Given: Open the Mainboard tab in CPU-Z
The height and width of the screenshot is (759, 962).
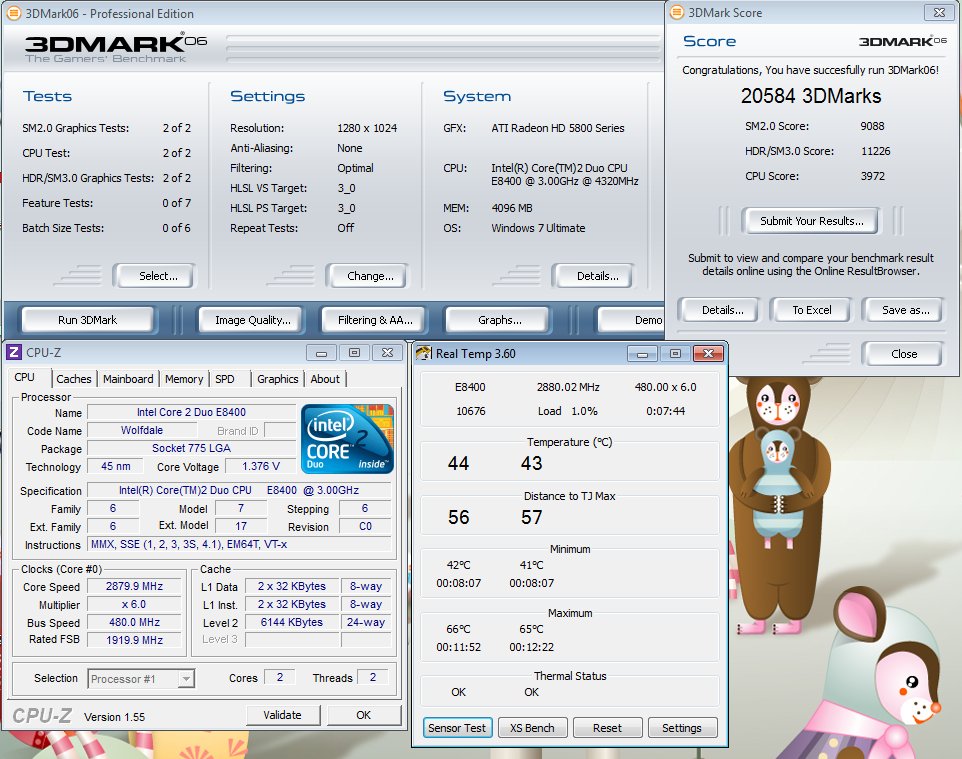Looking at the screenshot, I should click(x=128, y=379).
